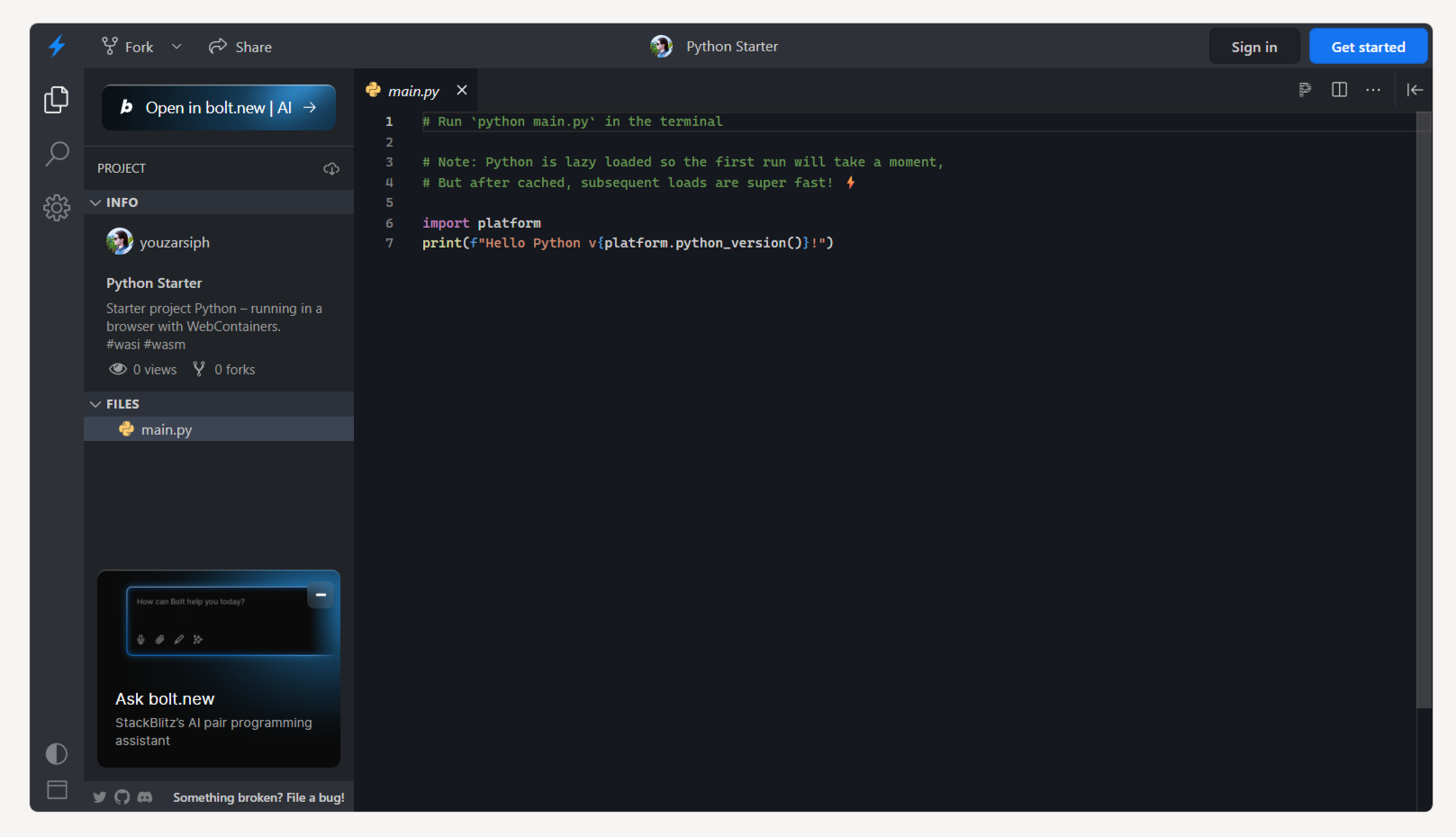The image size is (1456, 837).
Task: Click the Python icon on main.py tab
Action: click(x=374, y=90)
